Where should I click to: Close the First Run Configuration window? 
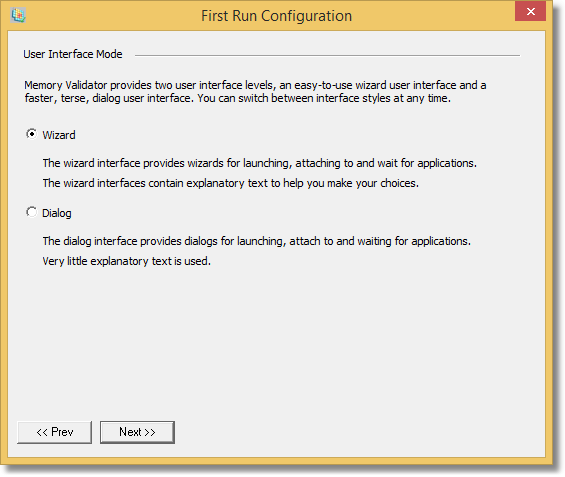[530, 12]
